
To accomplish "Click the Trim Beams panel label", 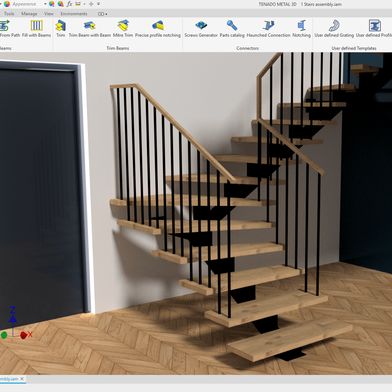I will point(118,48).
